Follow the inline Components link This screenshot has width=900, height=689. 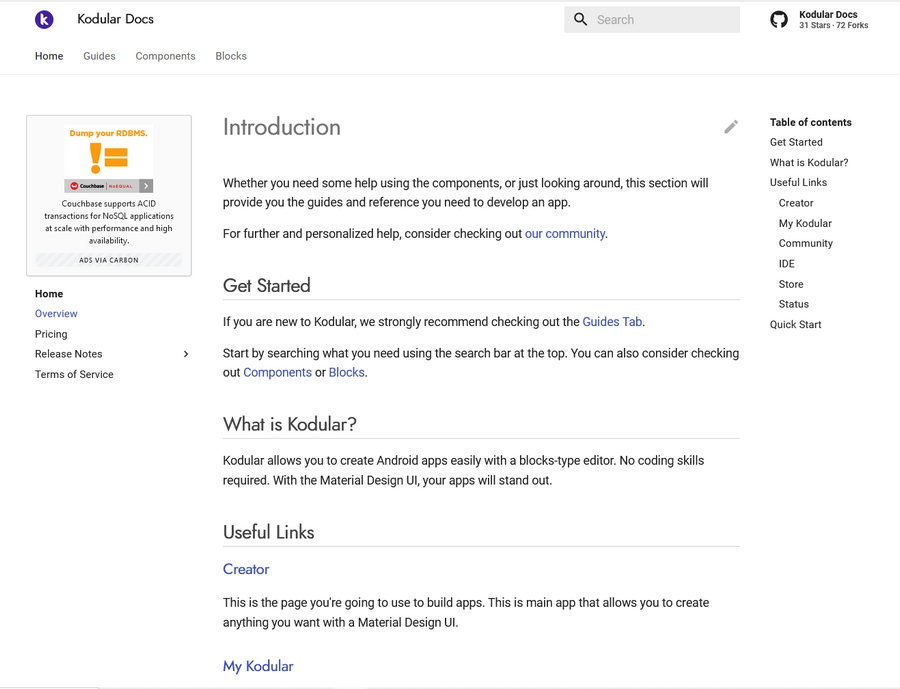pyautogui.click(x=277, y=373)
